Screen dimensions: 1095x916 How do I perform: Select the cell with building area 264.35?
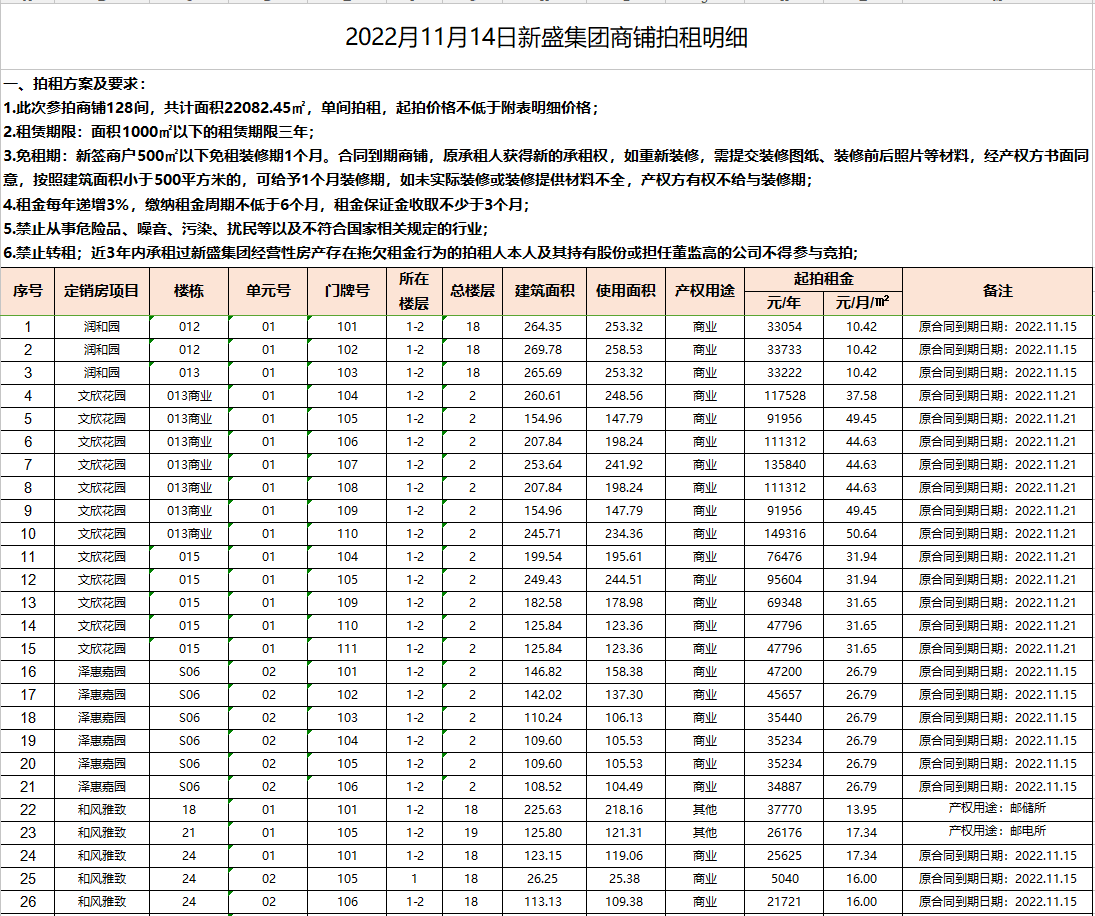tap(544, 327)
